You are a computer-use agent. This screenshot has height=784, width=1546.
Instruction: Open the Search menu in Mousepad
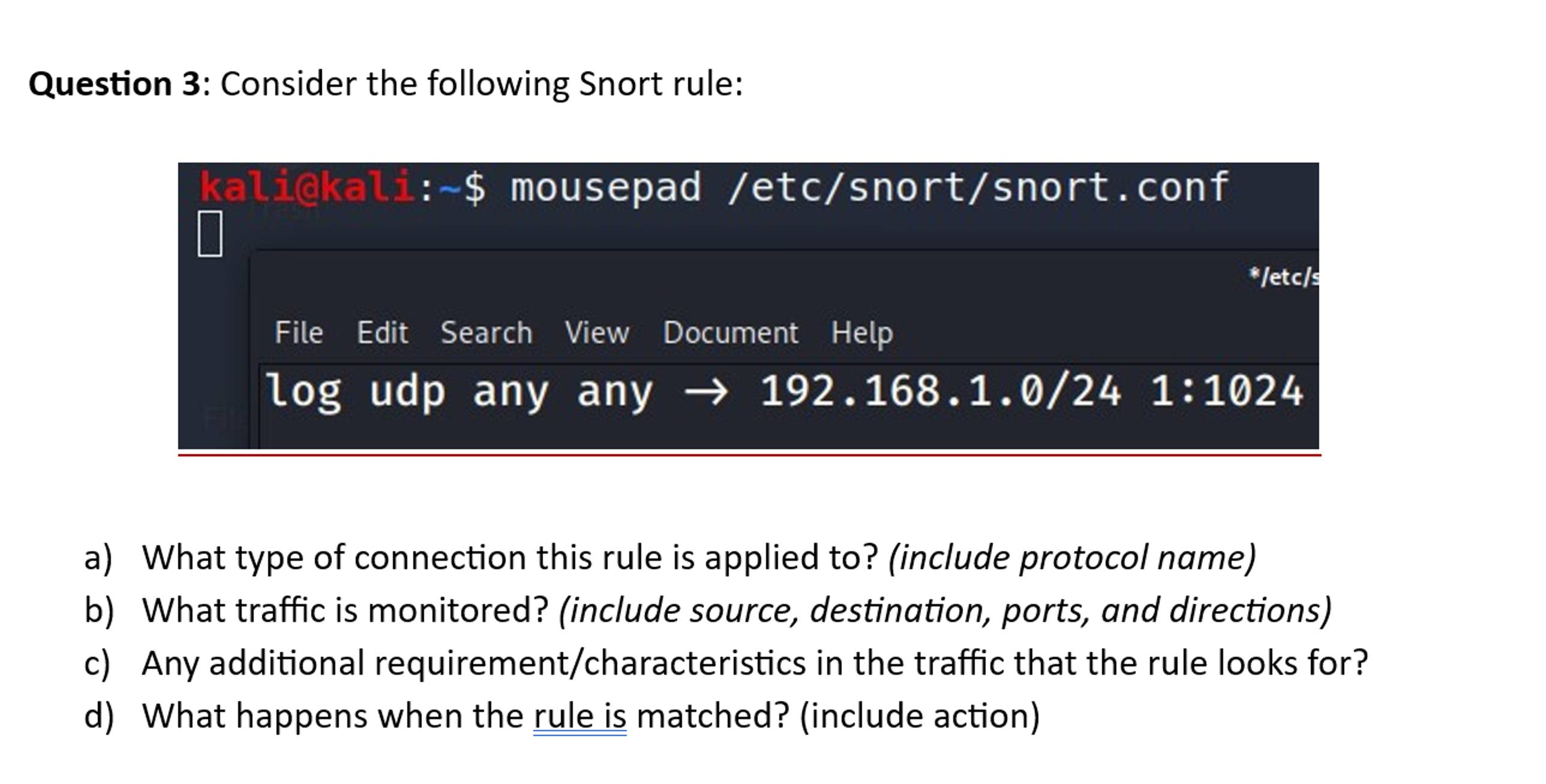coord(487,332)
